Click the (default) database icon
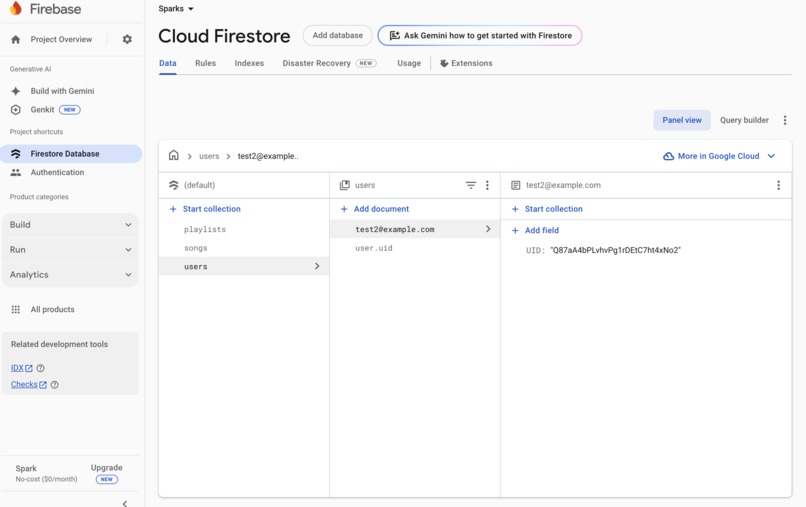 (174, 185)
